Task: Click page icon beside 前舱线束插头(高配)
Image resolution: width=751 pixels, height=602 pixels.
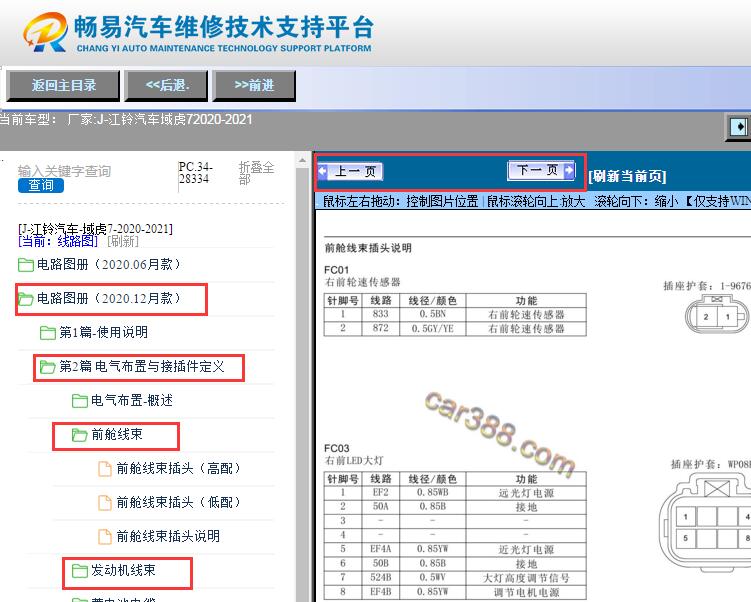Action: 105,469
